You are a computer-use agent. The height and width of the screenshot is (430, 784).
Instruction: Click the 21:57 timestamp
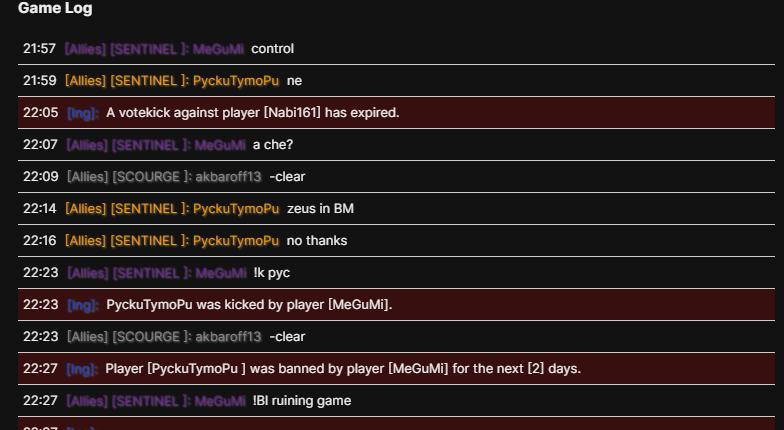point(36,48)
